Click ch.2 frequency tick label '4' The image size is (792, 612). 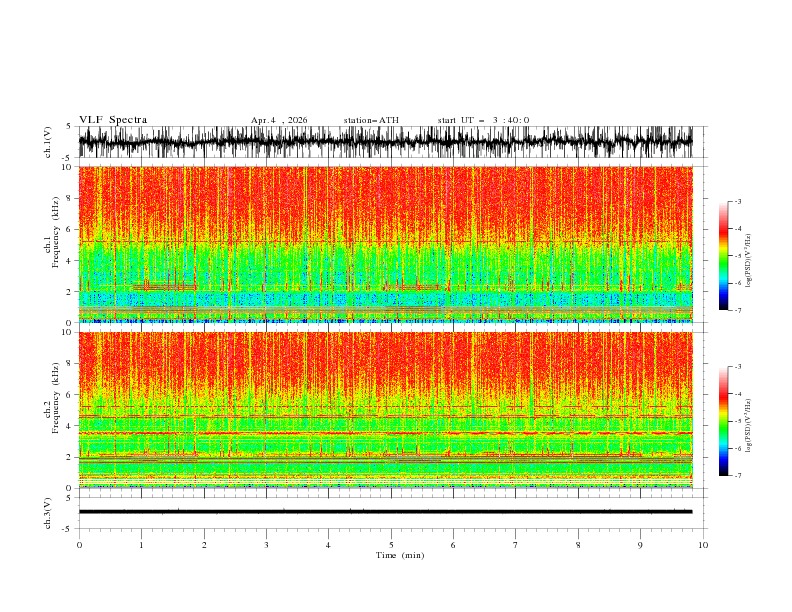click(70, 426)
